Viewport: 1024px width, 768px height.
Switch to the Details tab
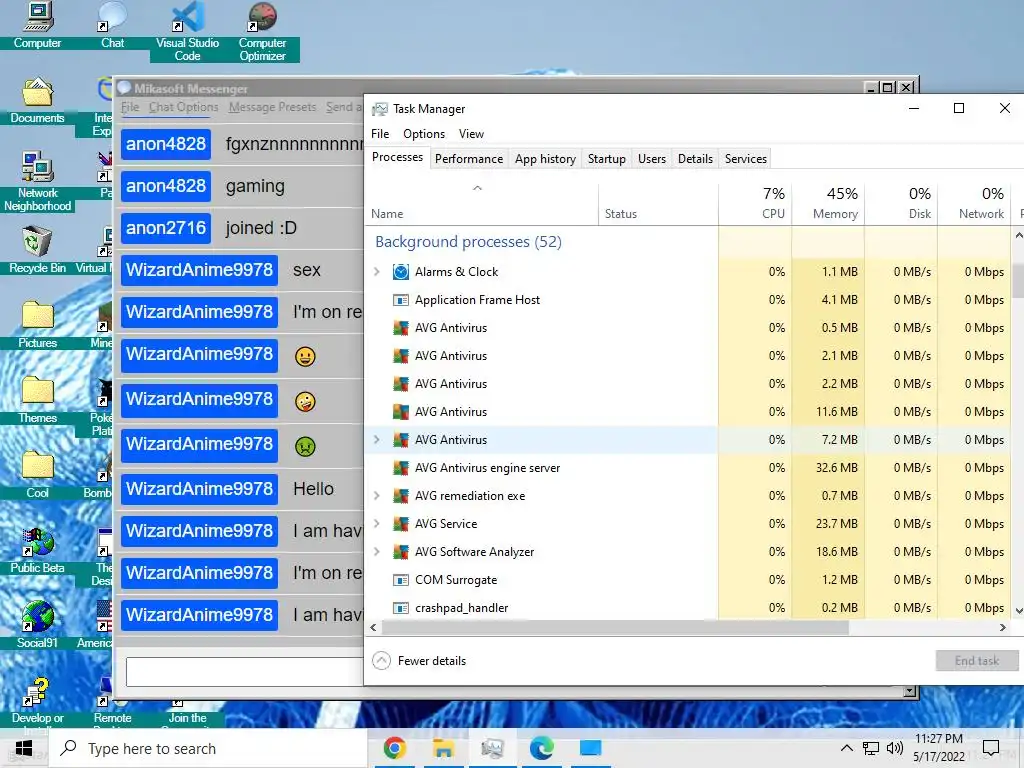695,159
